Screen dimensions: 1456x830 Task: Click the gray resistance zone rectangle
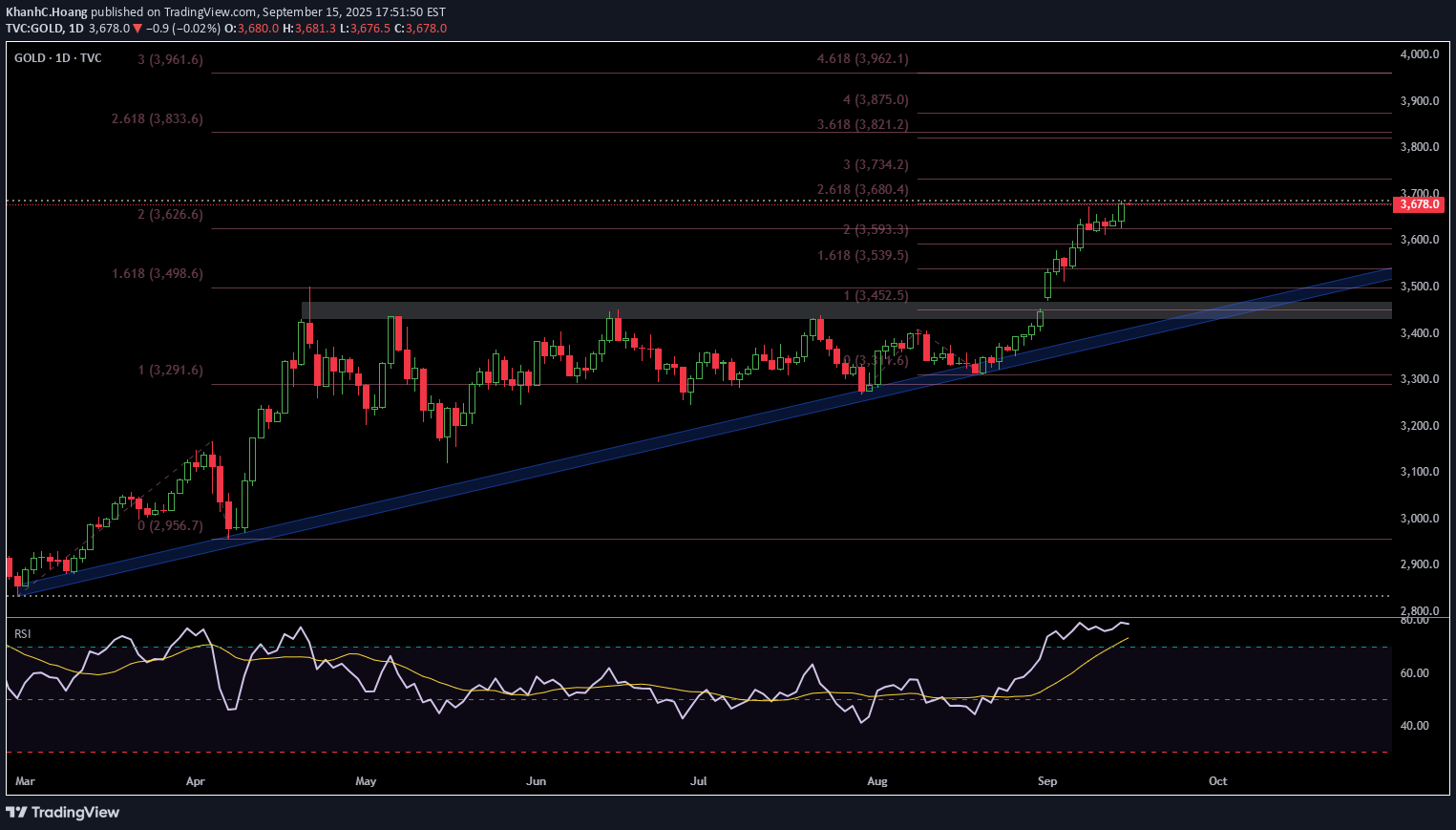coord(668,310)
